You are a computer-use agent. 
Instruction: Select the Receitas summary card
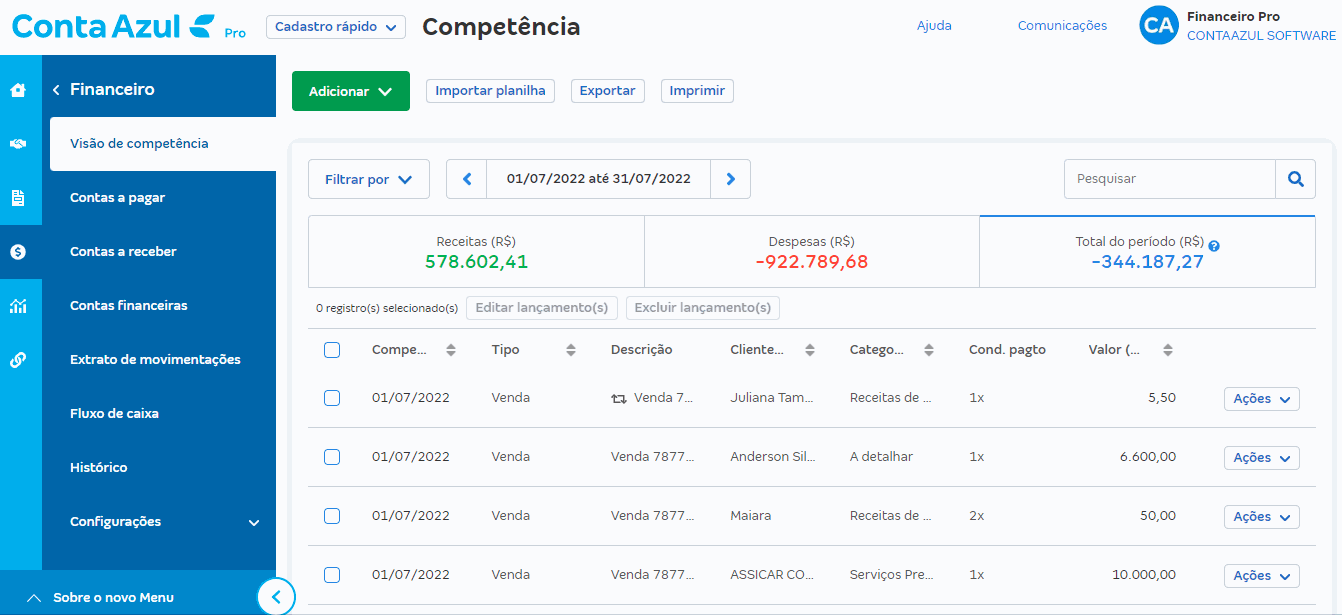pyautogui.click(x=476, y=251)
